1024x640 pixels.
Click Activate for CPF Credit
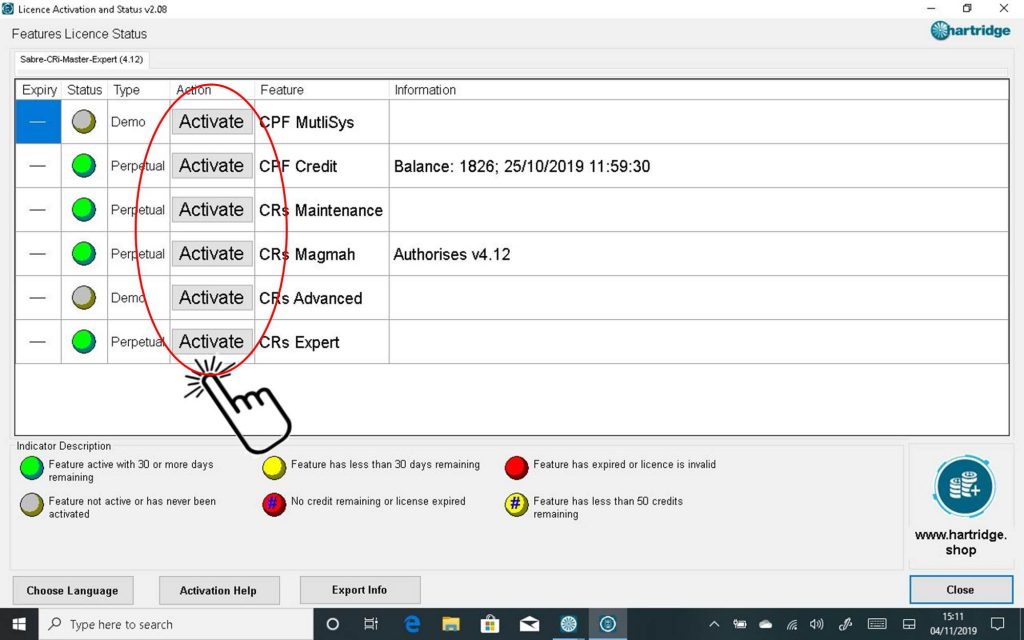(x=212, y=166)
